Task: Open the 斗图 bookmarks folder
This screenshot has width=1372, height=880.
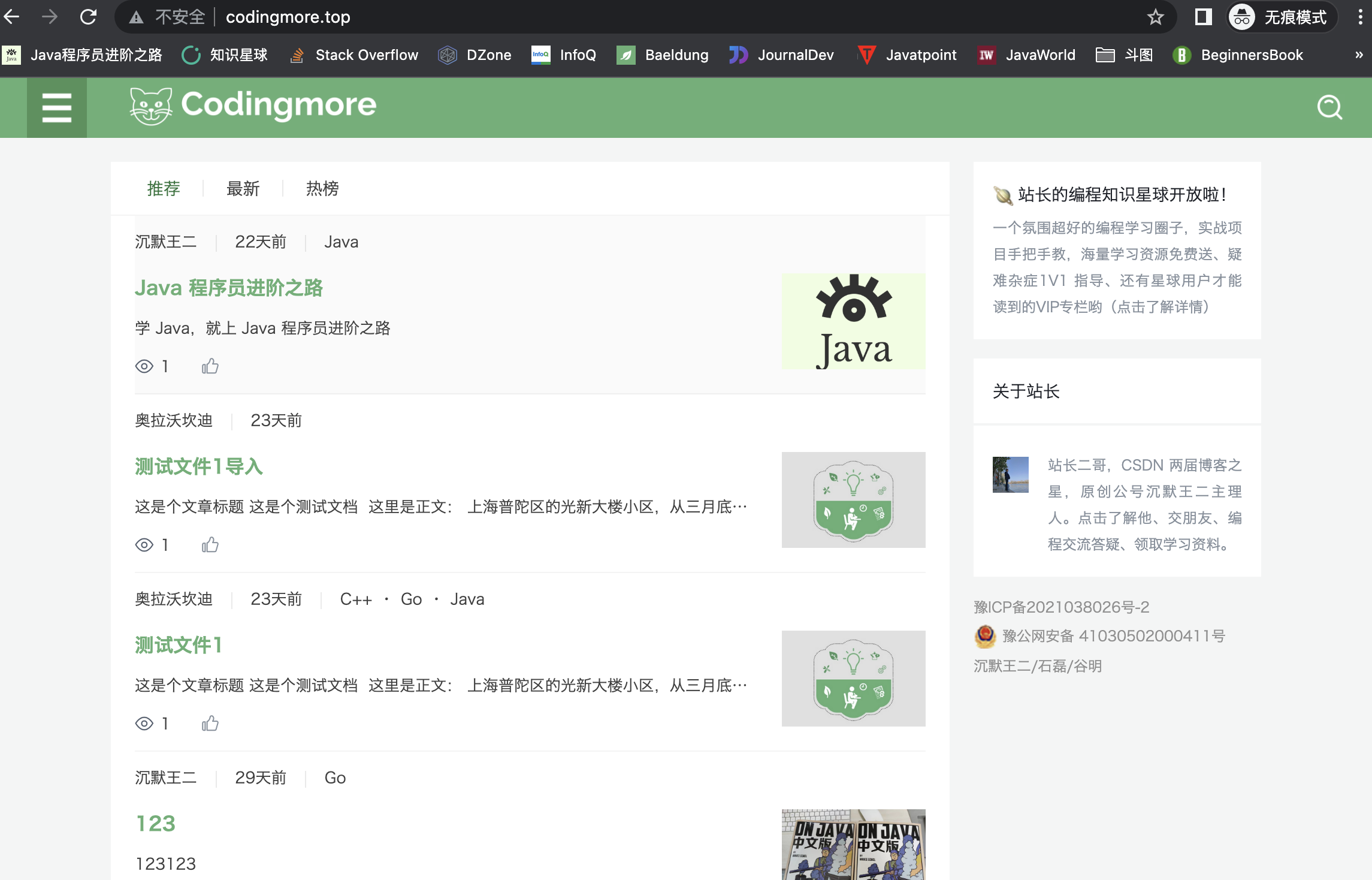Action: click(x=1124, y=55)
